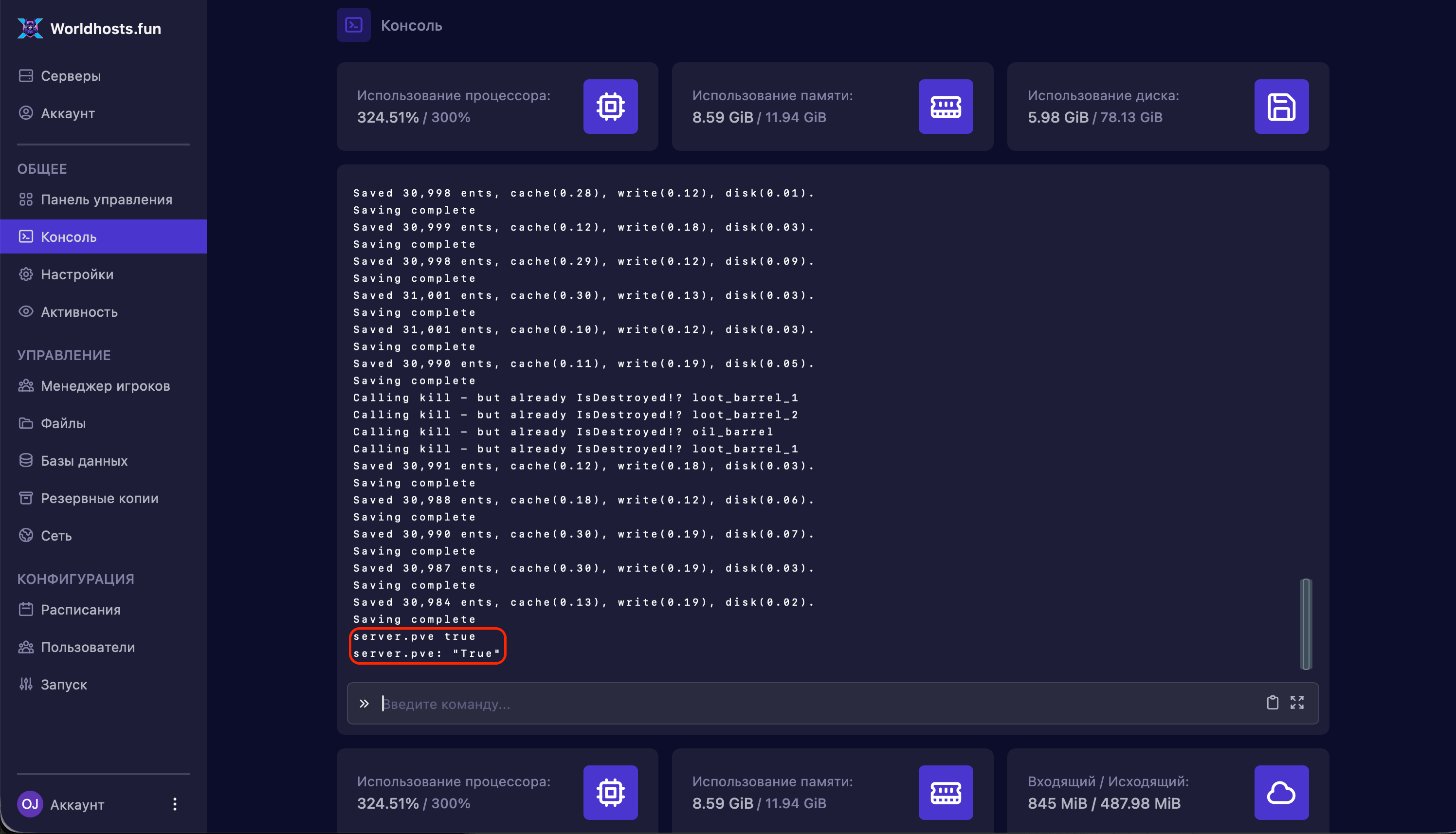This screenshot has width=1456, height=834.
Task: Open Пользователи page
Action: tap(103, 647)
